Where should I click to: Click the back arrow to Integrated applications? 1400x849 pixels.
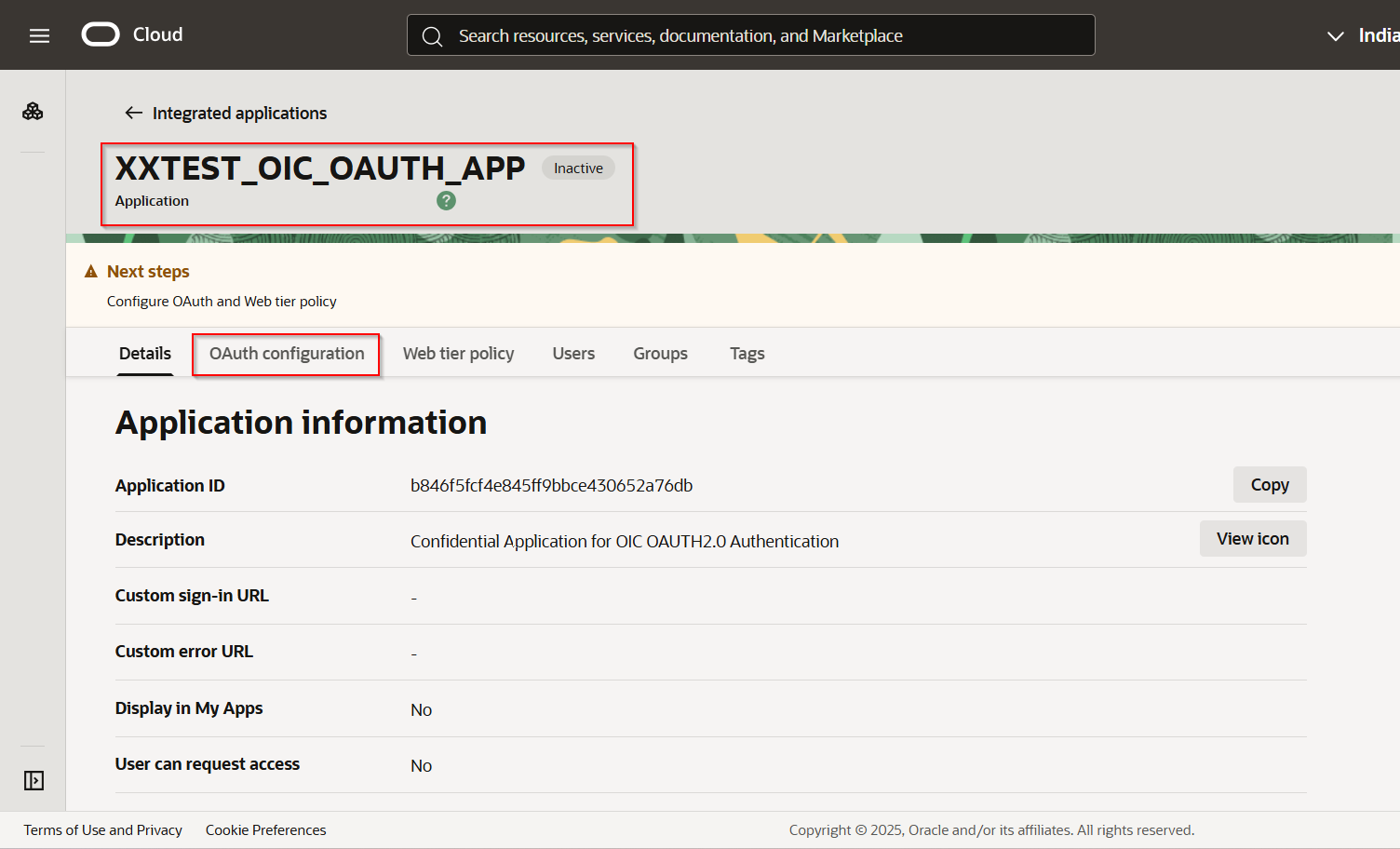click(x=134, y=113)
